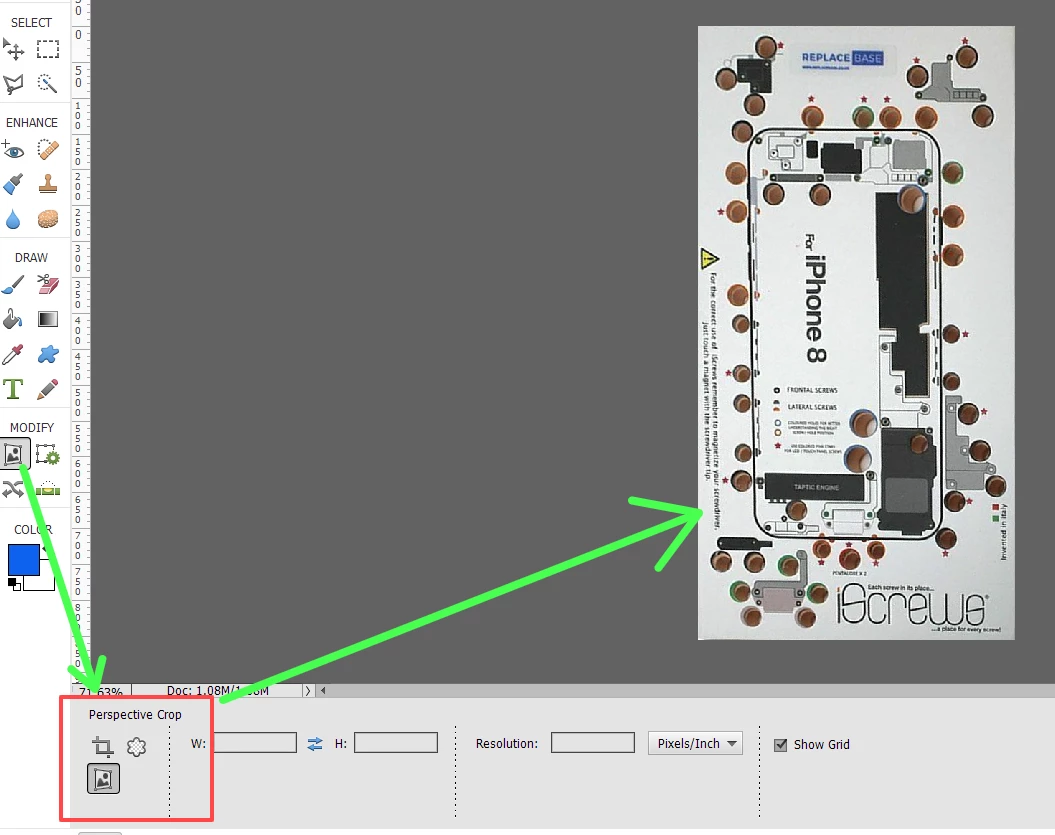Select the Blur tool
This screenshot has width=1055, height=835.
pyautogui.click(x=13, y=219)
